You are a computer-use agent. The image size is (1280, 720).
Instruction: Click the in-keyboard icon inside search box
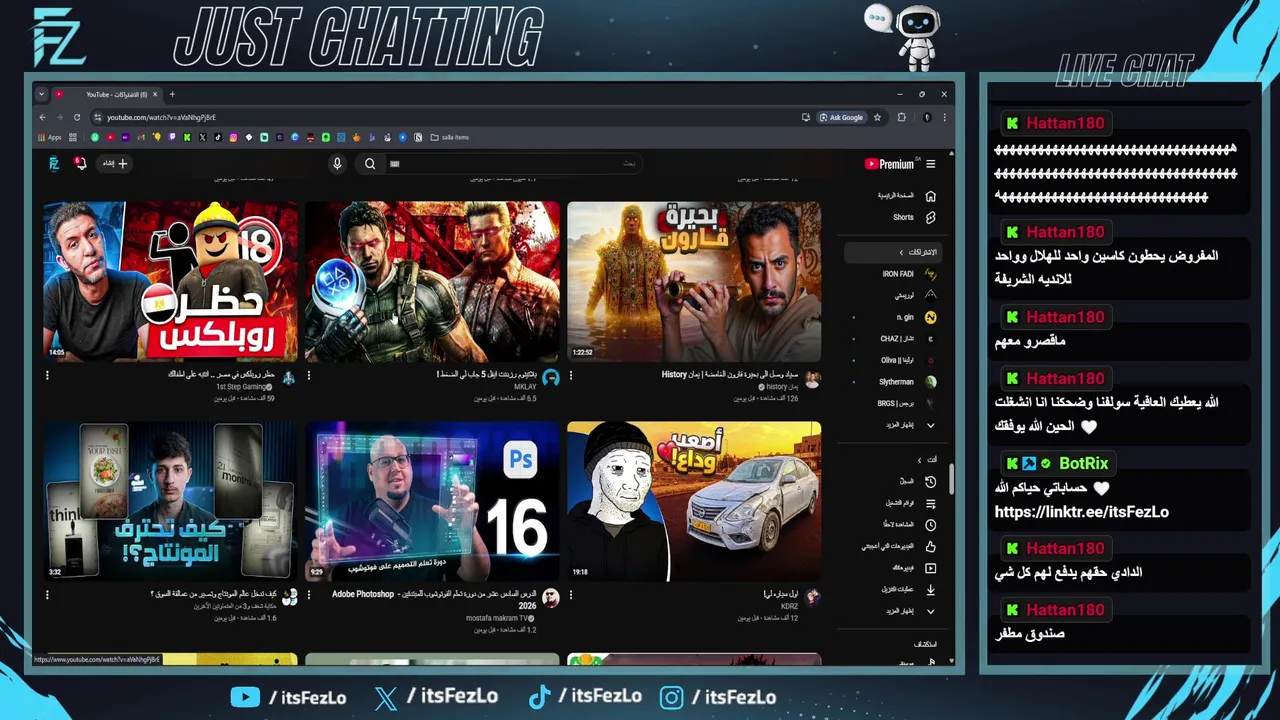(395, 164)
